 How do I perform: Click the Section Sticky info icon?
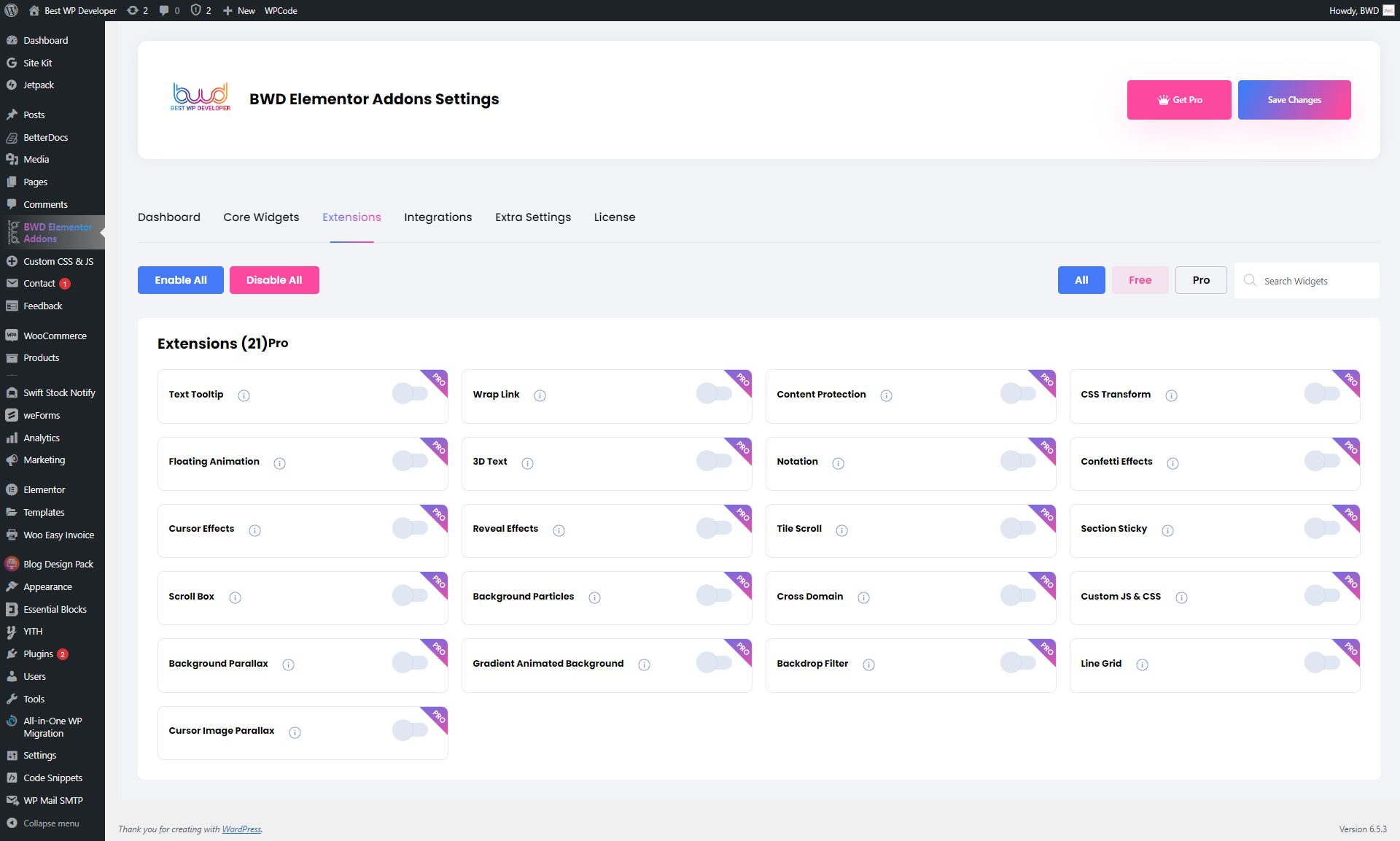point(1168,530)
